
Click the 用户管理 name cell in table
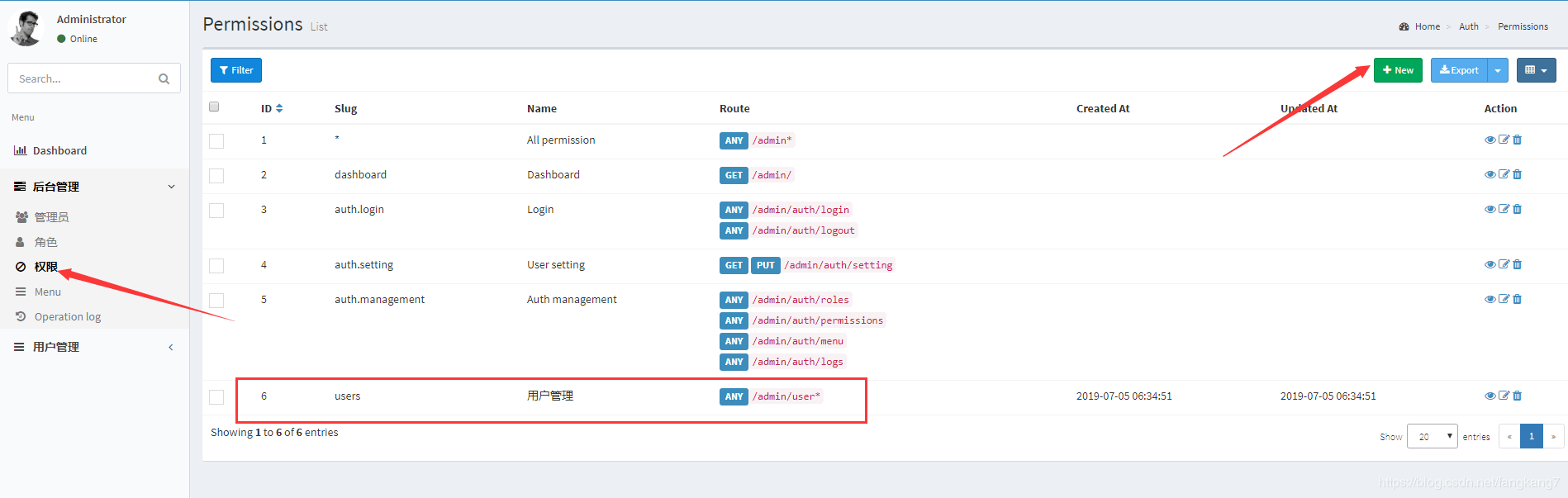pyautogui.click(x=550, y=396)
